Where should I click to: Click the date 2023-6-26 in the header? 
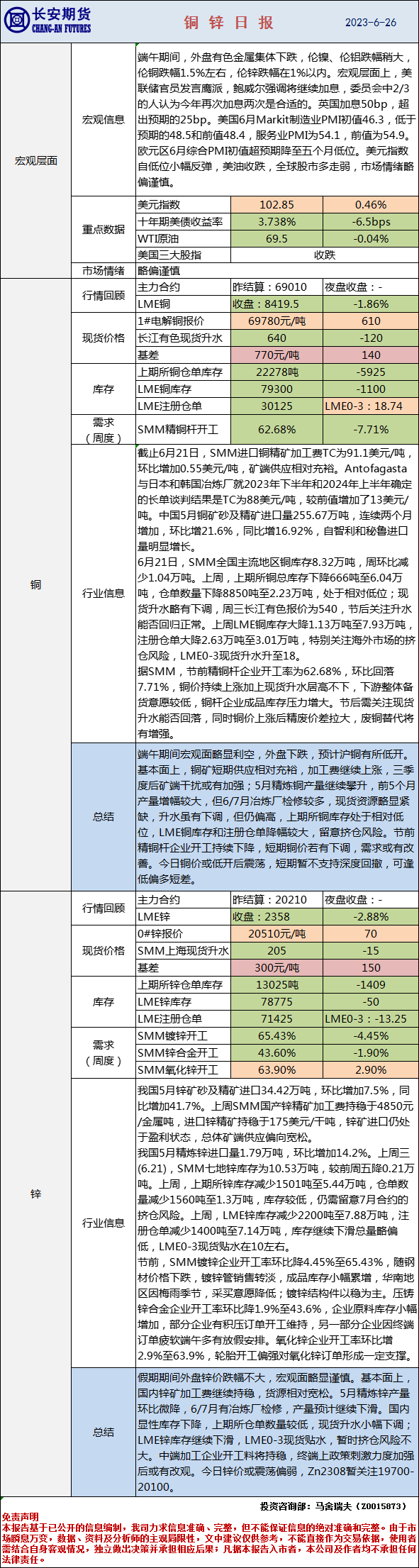coord(371,23)
